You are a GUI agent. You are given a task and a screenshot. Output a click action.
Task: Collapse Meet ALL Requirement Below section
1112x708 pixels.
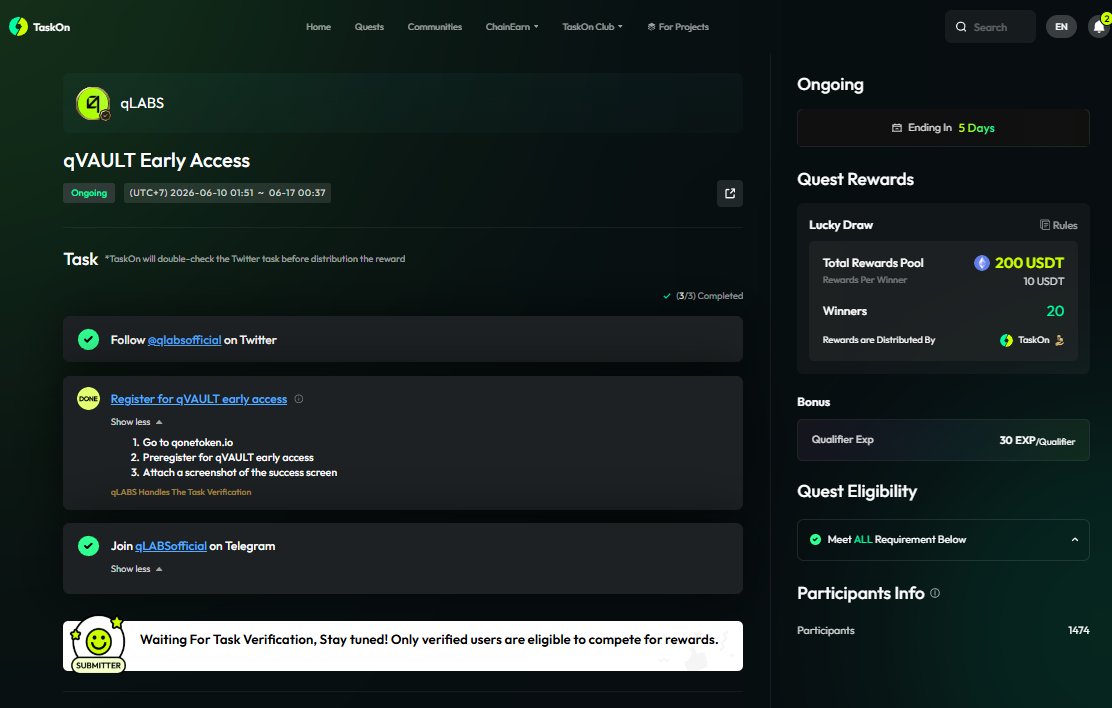(x=1074, y=540)
